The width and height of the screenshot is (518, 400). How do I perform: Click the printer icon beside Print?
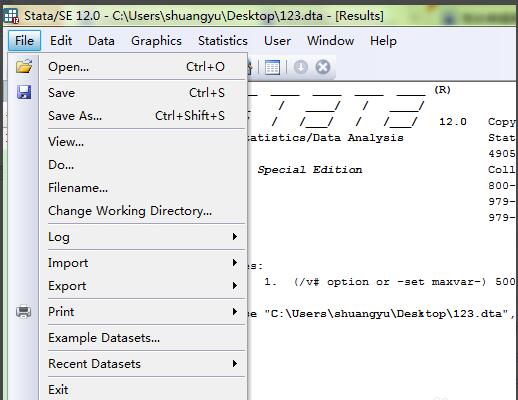[24, 312]
